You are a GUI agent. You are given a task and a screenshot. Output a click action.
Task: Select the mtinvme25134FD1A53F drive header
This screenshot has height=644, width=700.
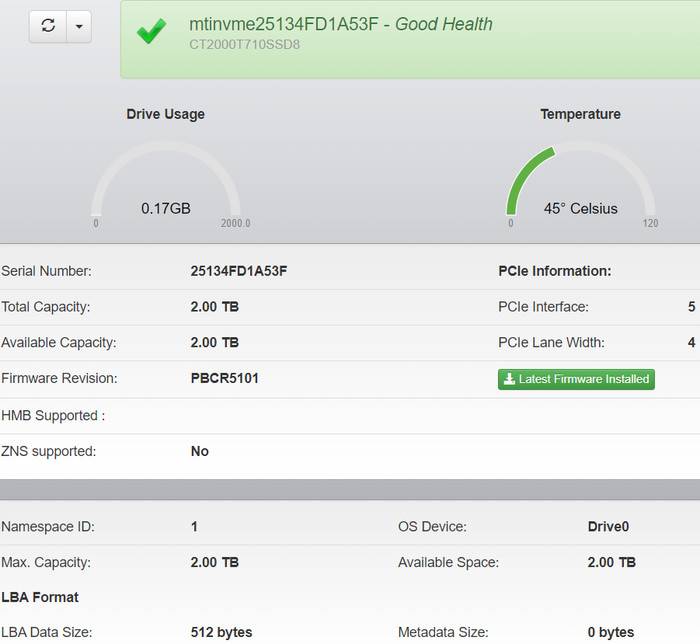click(341, 24)
